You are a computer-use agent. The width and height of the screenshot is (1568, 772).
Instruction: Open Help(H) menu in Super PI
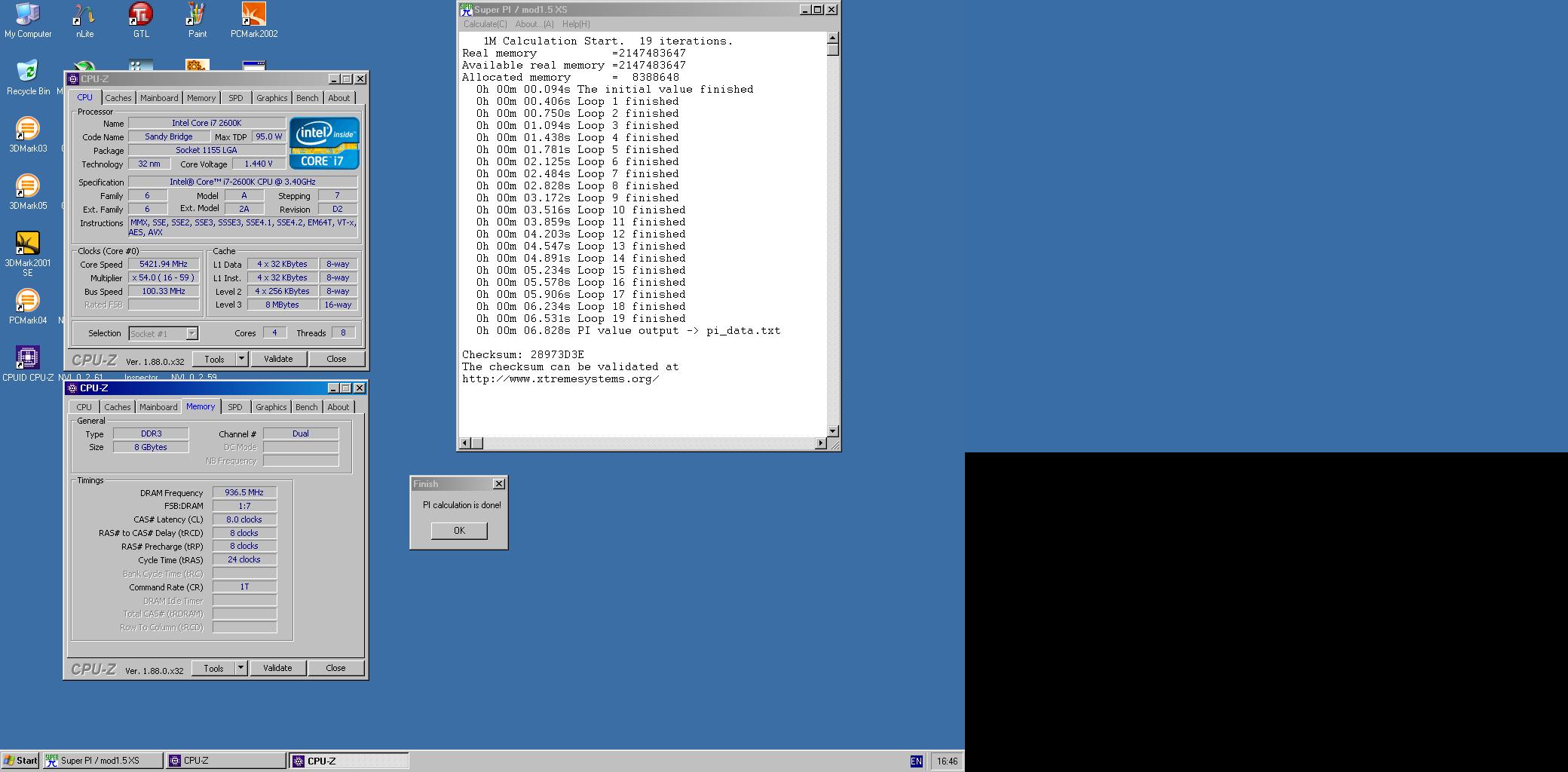tap(576, 24)
